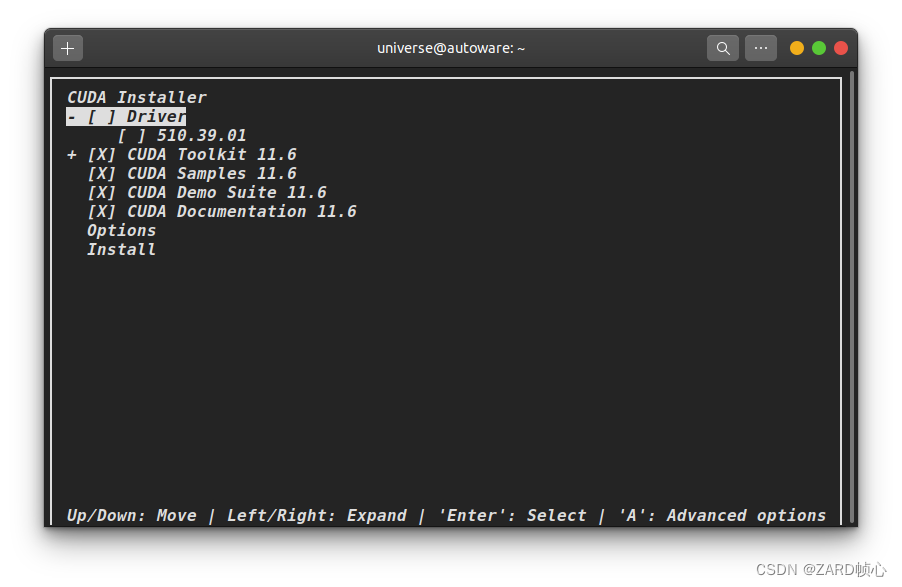This screenshot has height=587, width=902.
Task: Click the terminal search magnifier icon
Action: [x=723, y=48]
